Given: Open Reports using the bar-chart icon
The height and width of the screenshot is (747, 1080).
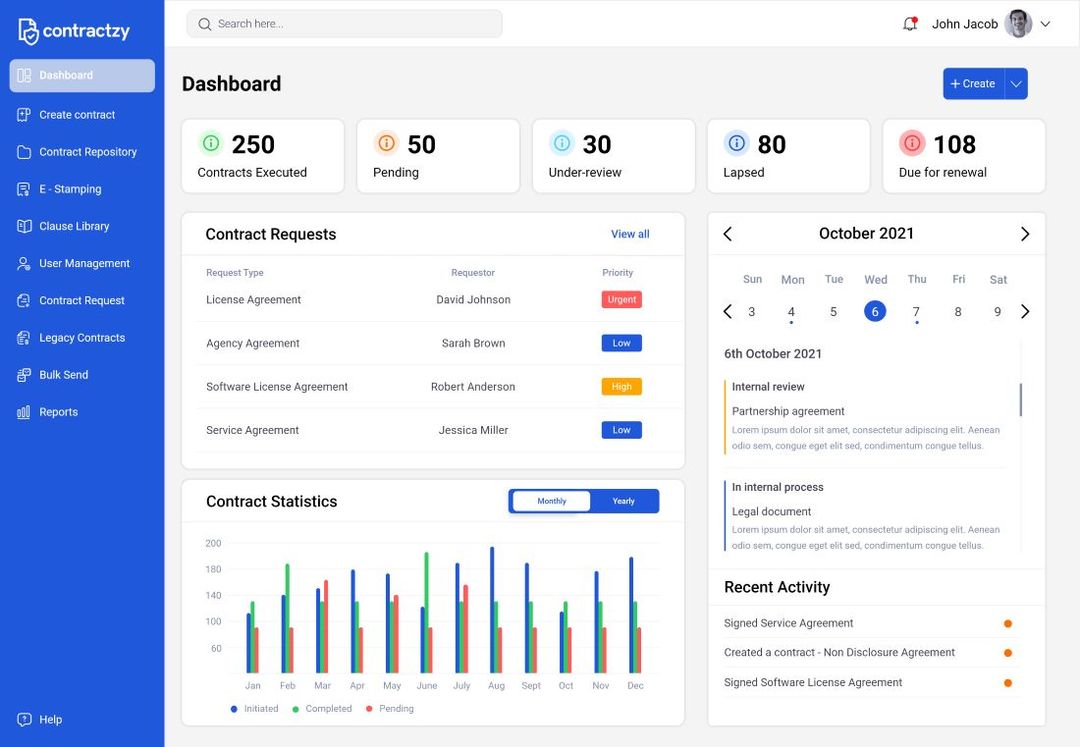Looking at the screenshot, I should click(x=22, y=411).
